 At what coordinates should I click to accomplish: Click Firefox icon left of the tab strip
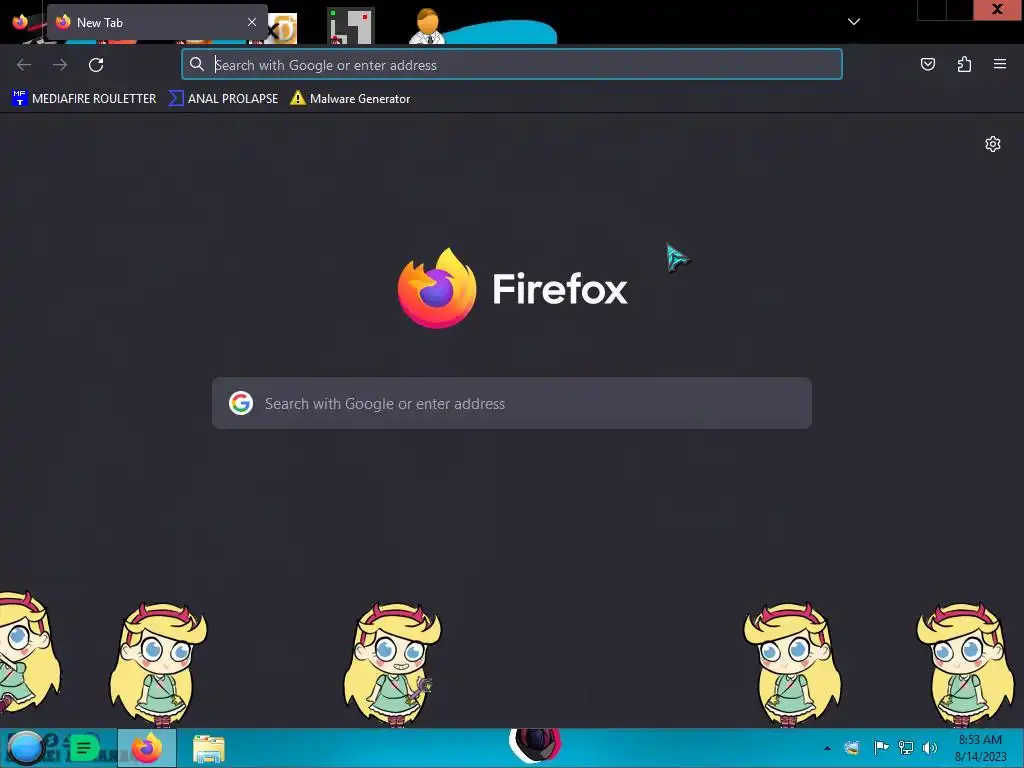pos(20,22)
